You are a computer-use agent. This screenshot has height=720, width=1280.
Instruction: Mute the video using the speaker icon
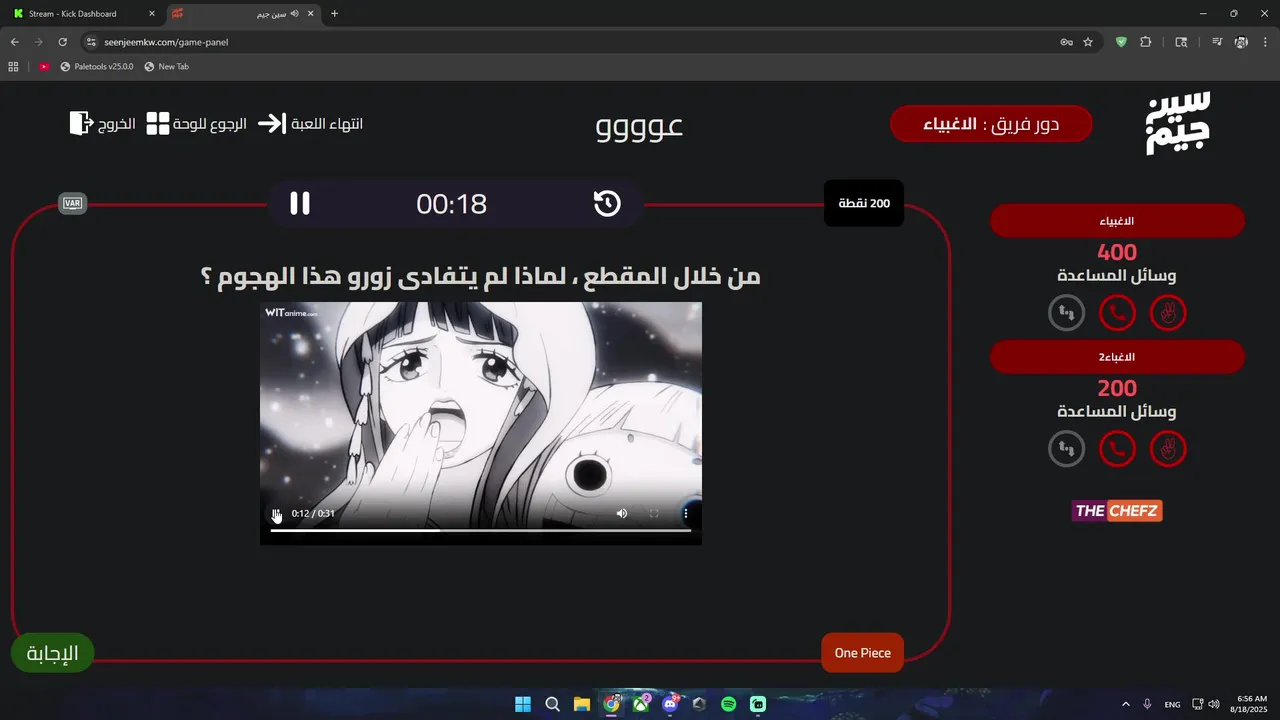[x=622, y=513]
